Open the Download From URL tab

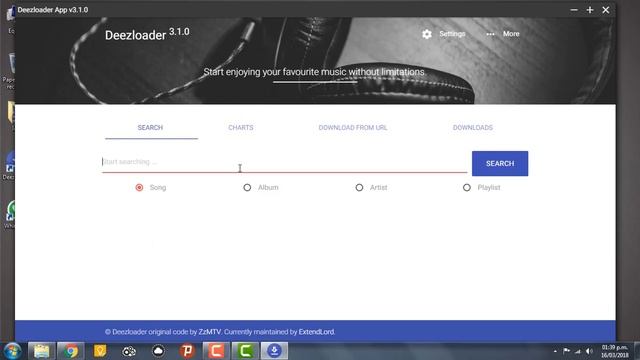(353, 127)
